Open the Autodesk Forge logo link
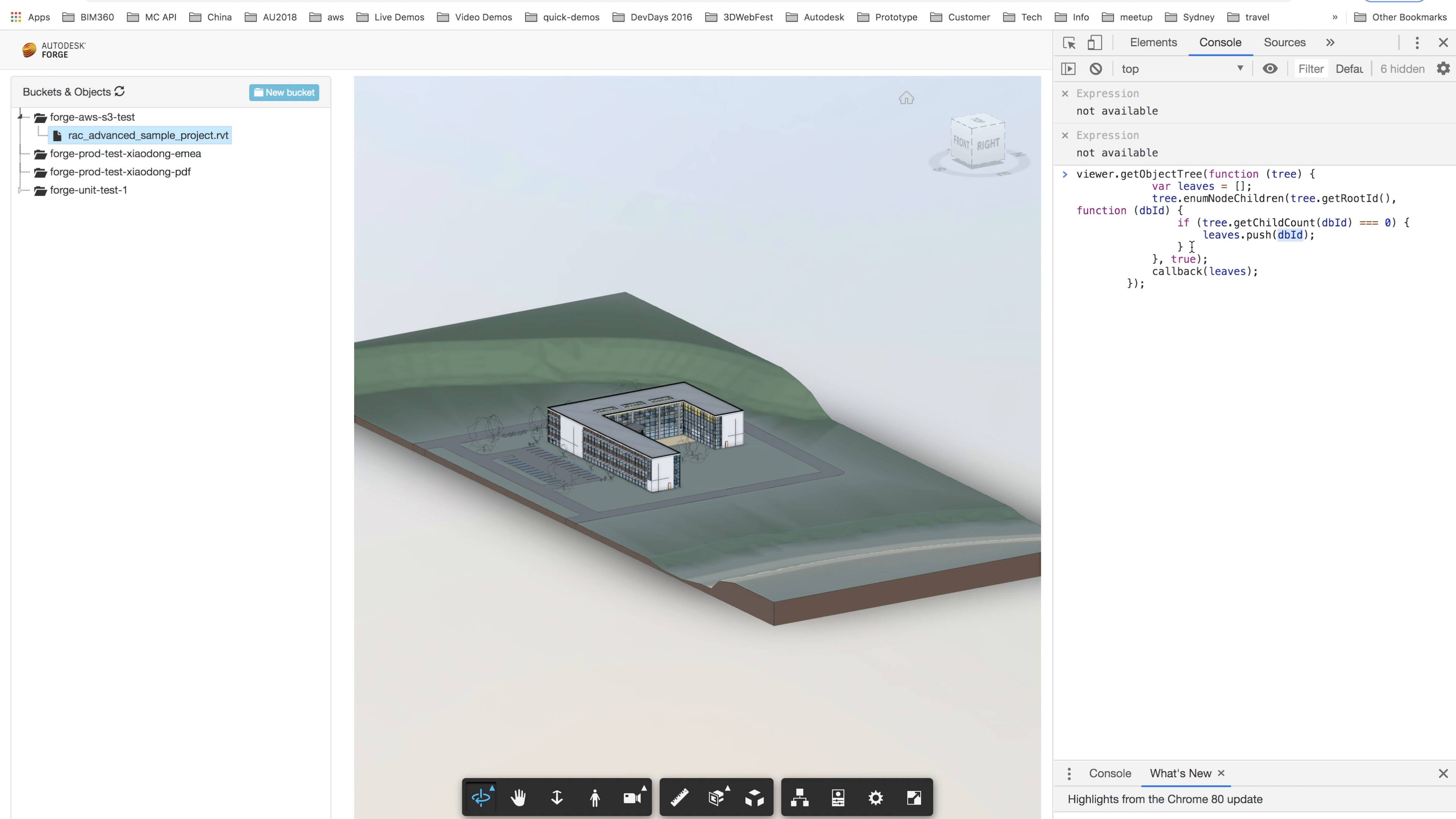The width and height of the screenshot is (1456, 819). point(53,50)
